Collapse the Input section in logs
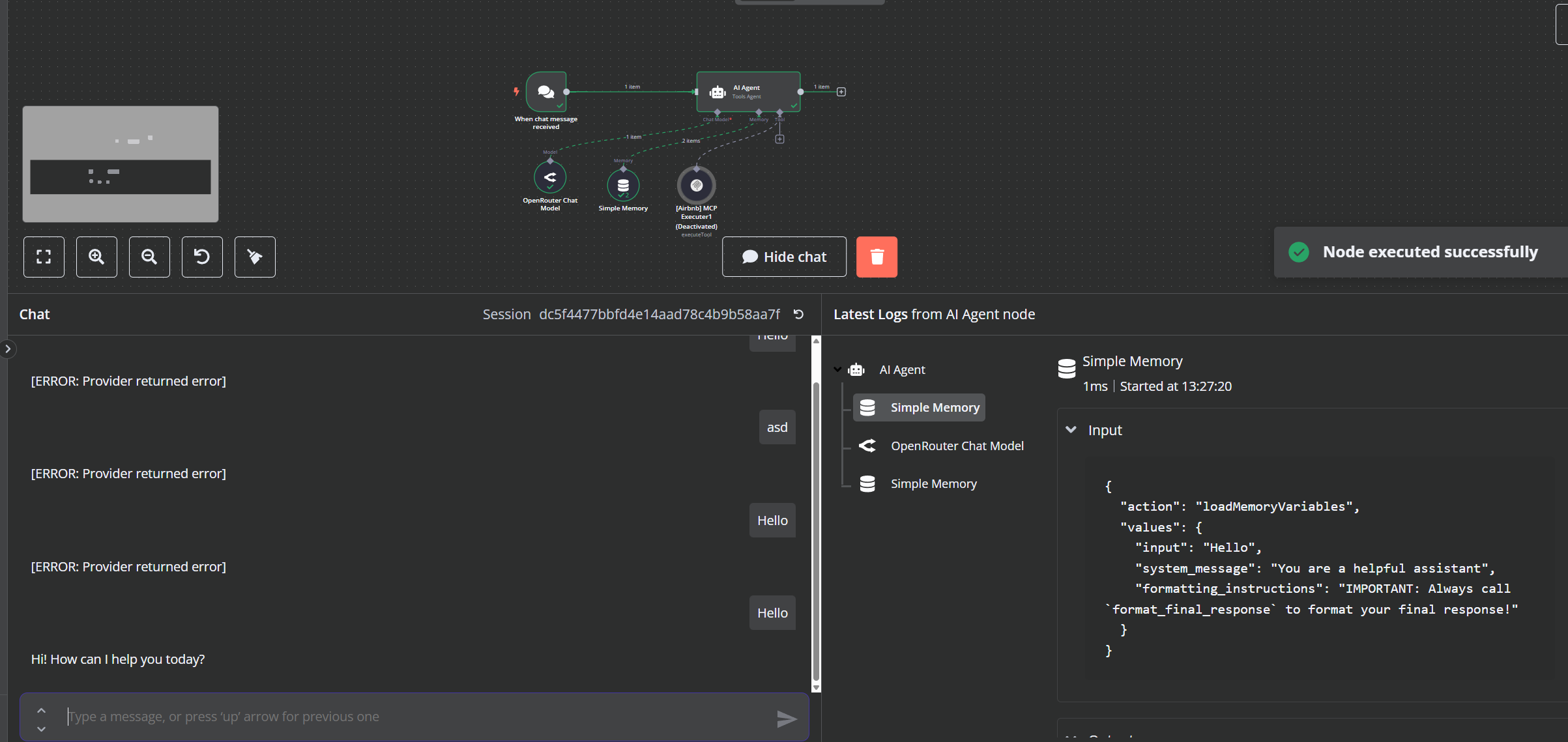The width and height of the screenshot is (1568, 742). coord(1071,429)
